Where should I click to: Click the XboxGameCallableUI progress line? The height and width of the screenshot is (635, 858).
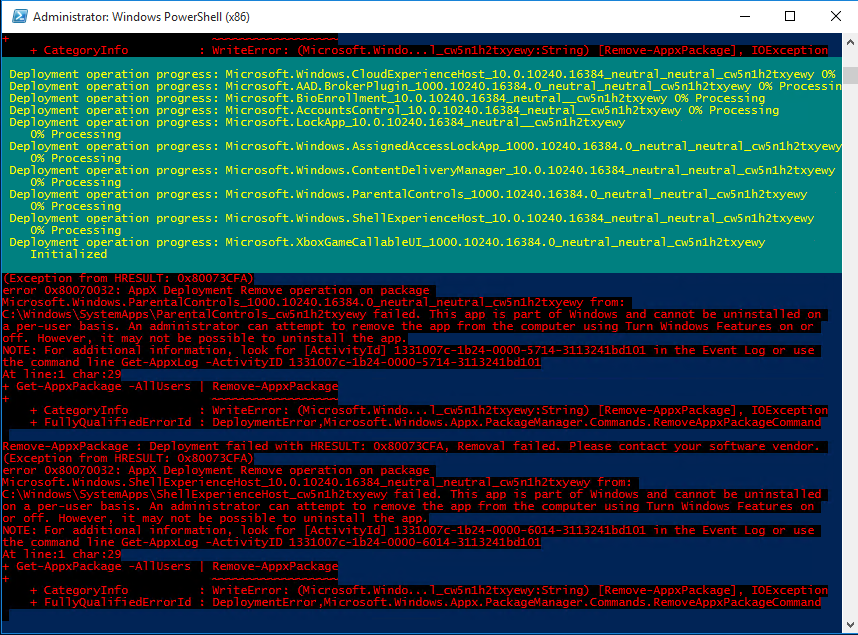387,243
